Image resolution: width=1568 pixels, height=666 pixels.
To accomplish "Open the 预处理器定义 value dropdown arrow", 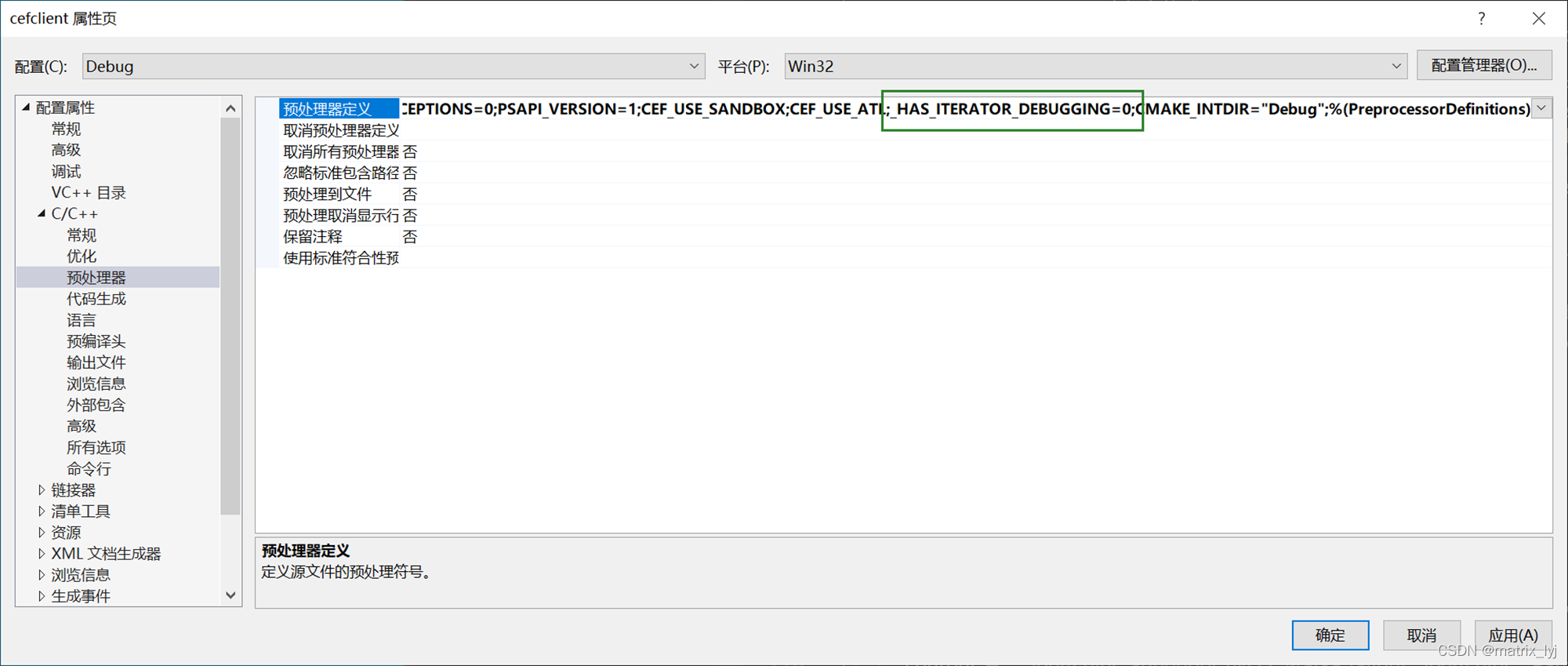I will coord(1541,108).
